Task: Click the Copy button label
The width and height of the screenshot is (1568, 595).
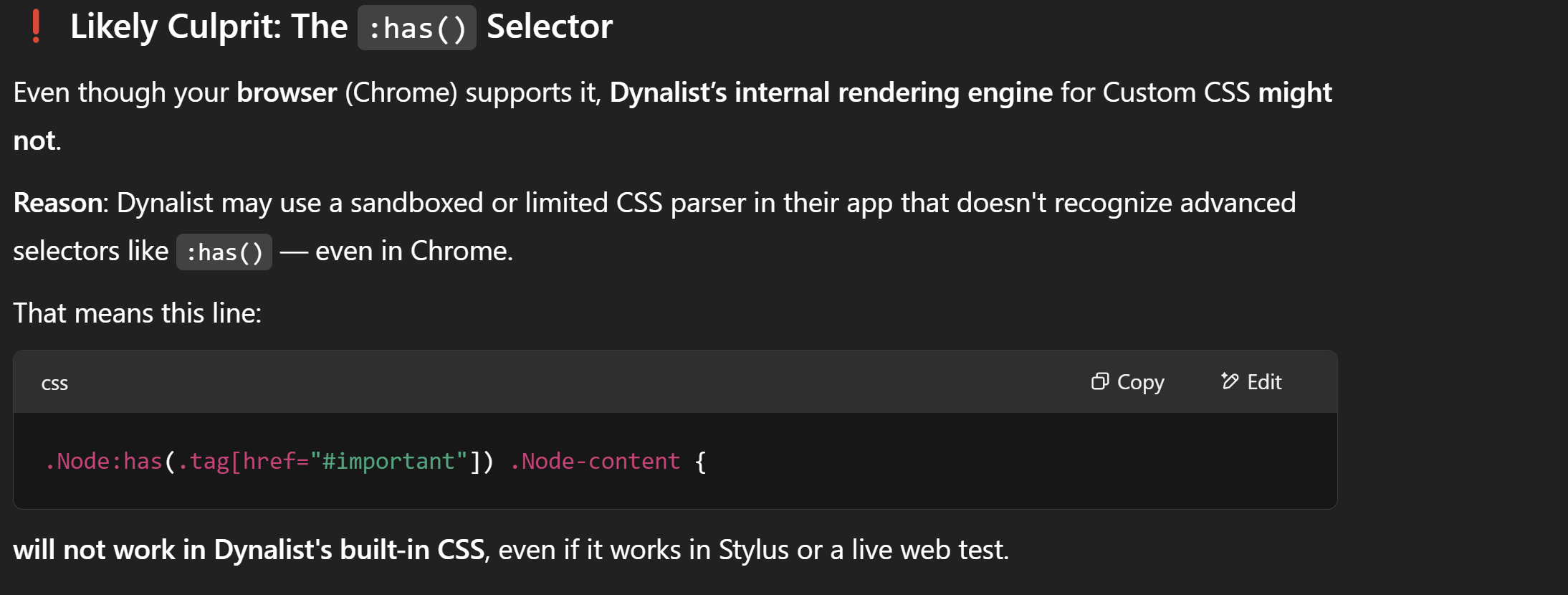Action: point(1140,382)
